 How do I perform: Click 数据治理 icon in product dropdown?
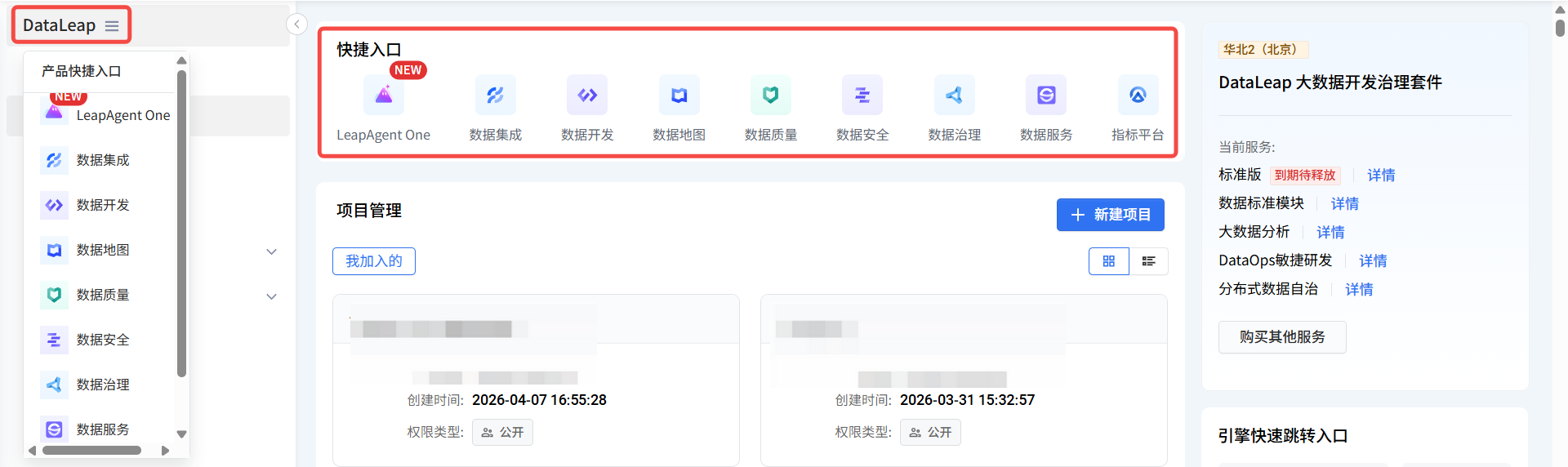(54, 385)
